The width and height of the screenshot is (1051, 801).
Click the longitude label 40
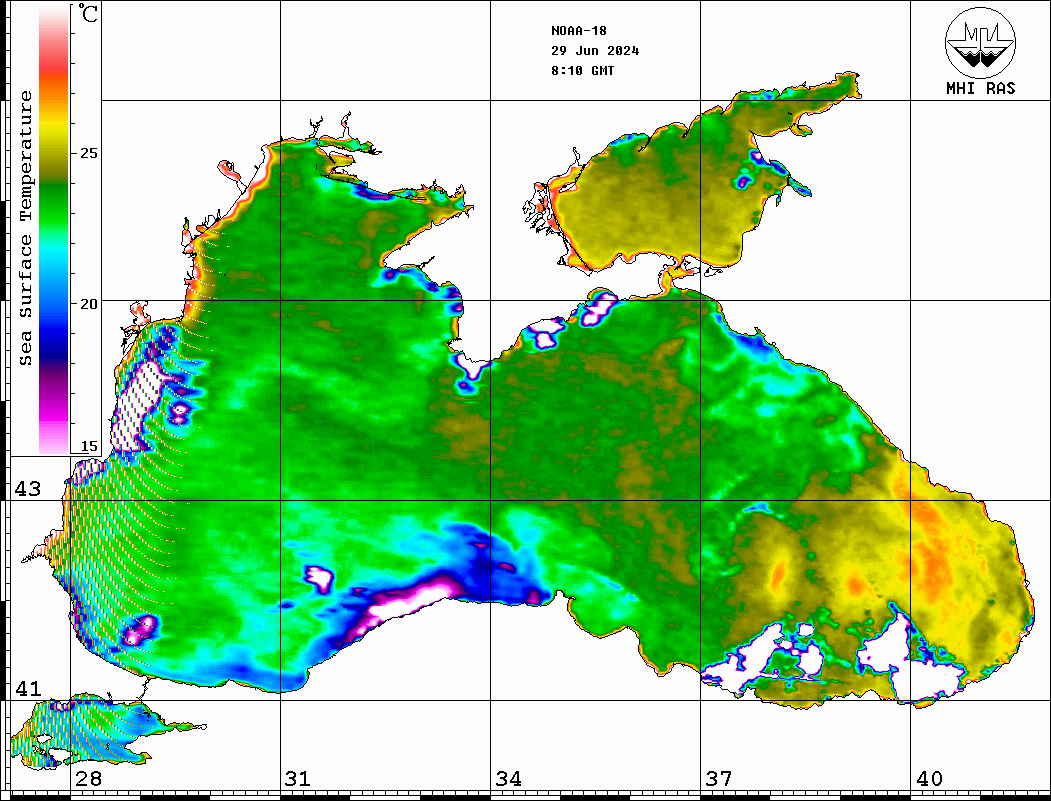coord(929,779)
